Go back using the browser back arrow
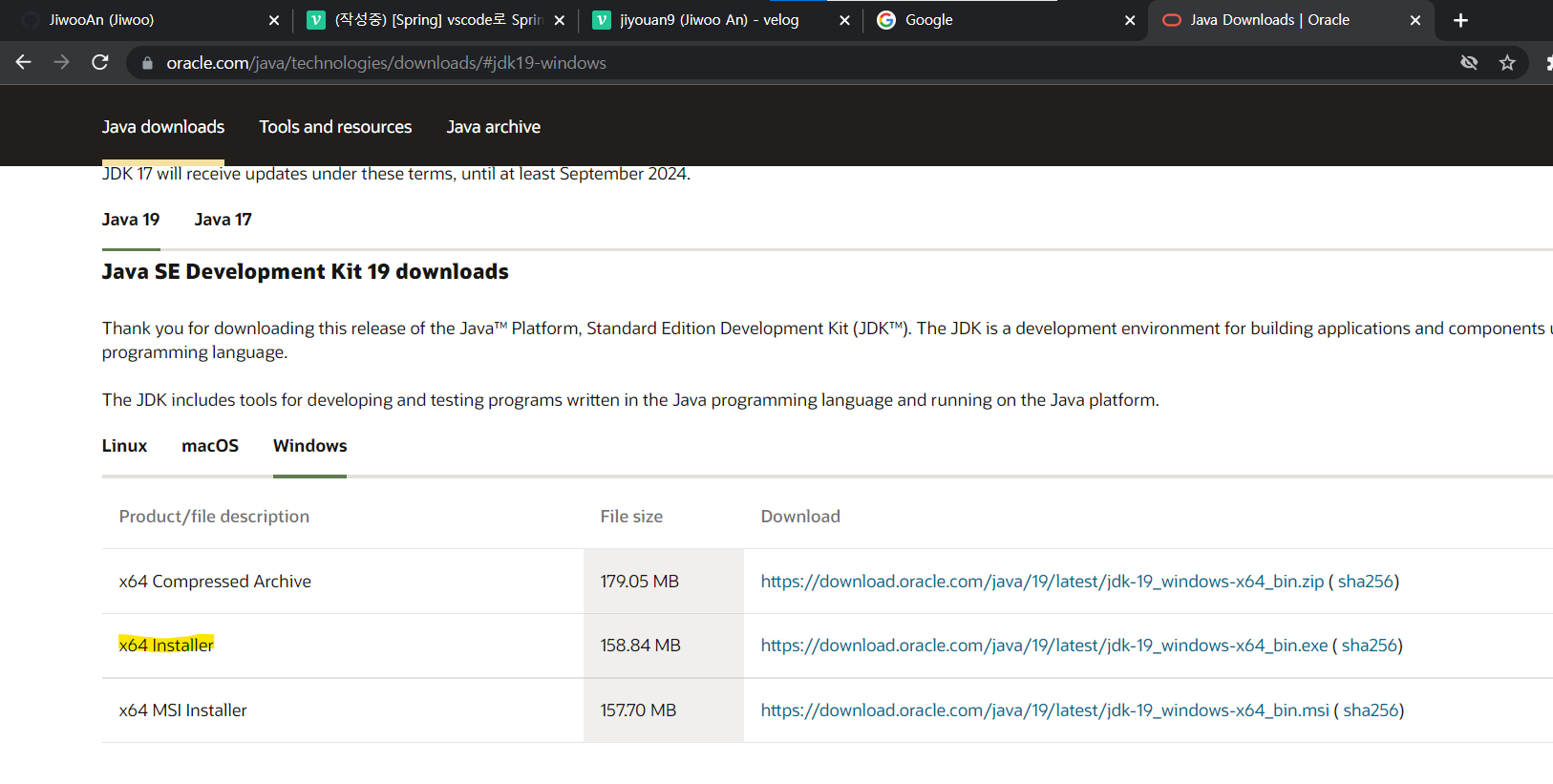The width and height of the screenshot is (1553, 784). coord(24,62)
